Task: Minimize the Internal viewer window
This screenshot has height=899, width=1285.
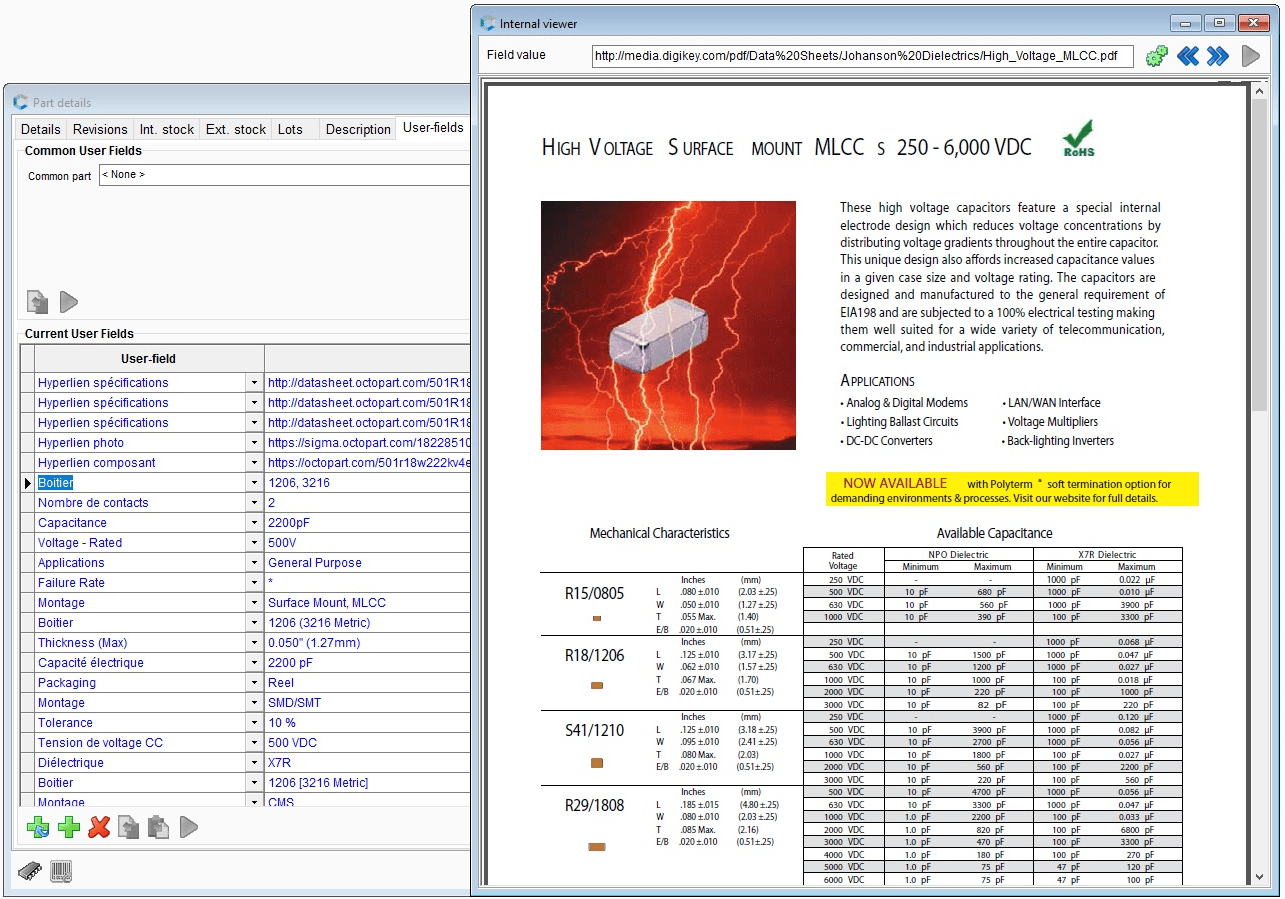Action: coord(1186,23)
